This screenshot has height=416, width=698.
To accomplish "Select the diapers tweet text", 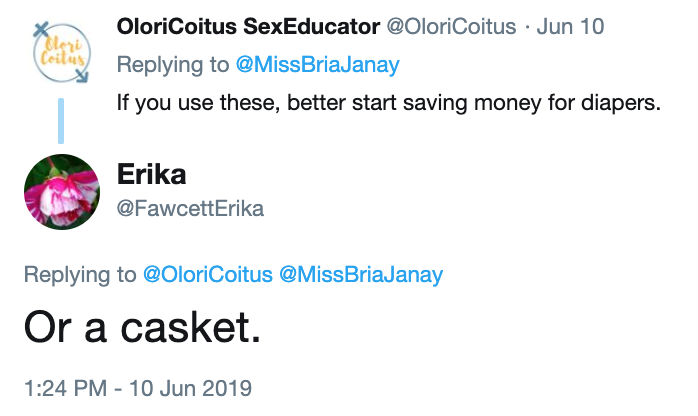I will point(389,103).
